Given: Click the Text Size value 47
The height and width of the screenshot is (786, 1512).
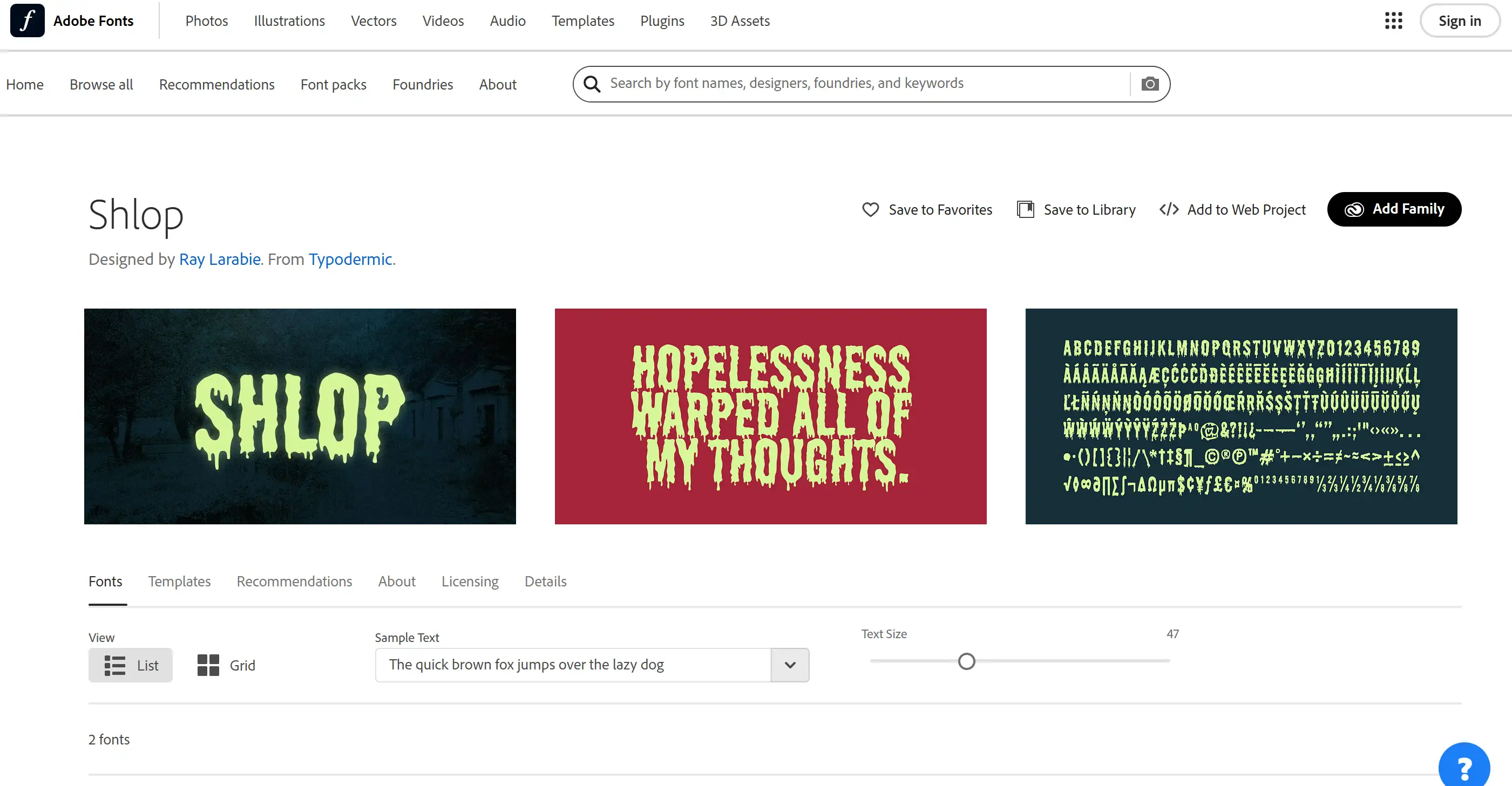Looking at the screenshot, I should point(1172,634).
